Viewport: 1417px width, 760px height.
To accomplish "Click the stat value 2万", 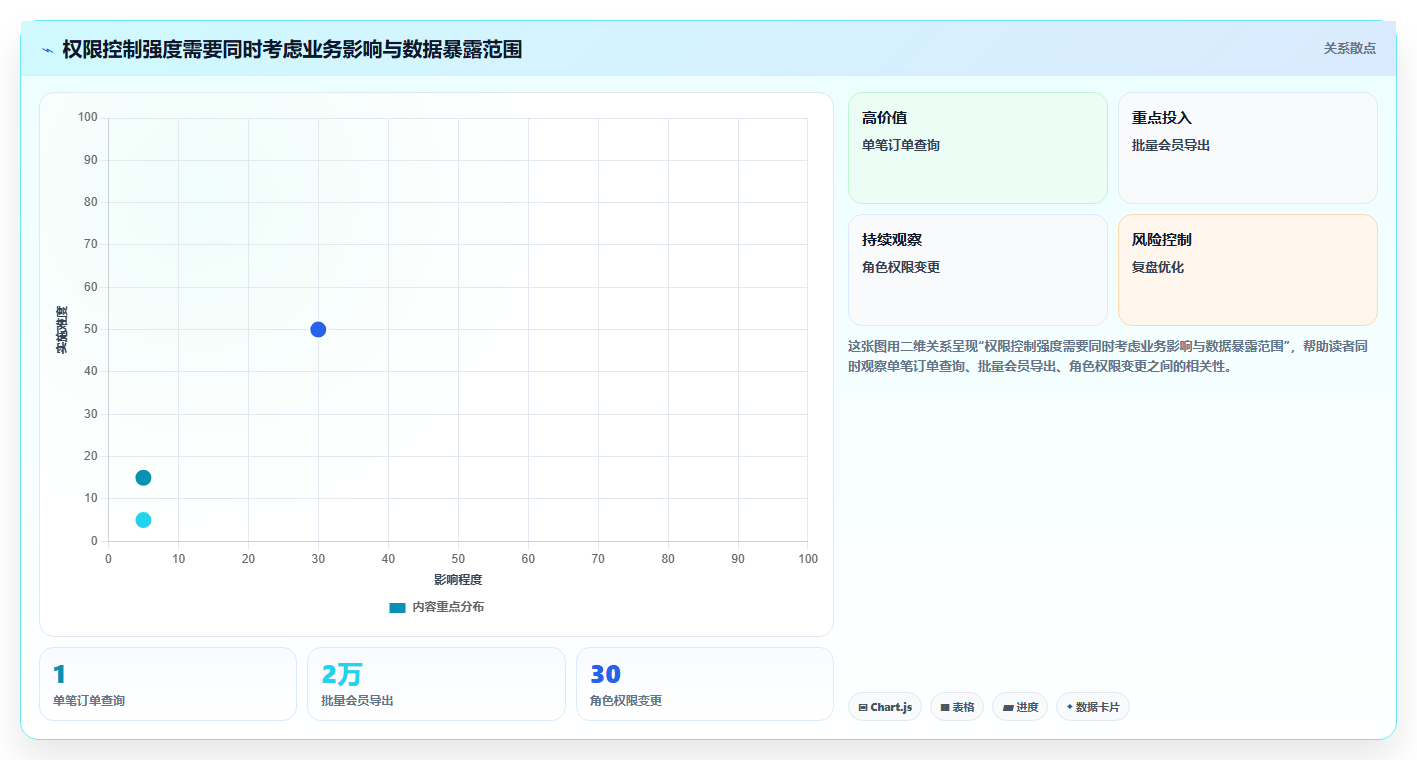I will click(342, 675).
